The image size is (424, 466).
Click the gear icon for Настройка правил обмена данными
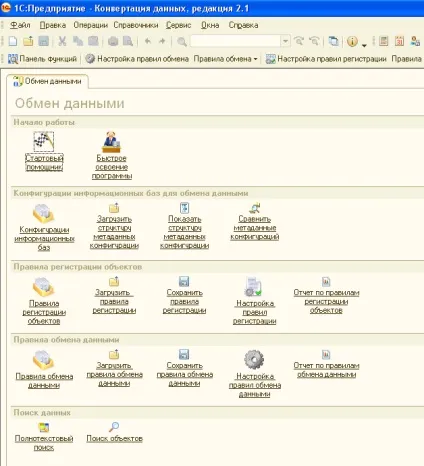click(254, 360)
